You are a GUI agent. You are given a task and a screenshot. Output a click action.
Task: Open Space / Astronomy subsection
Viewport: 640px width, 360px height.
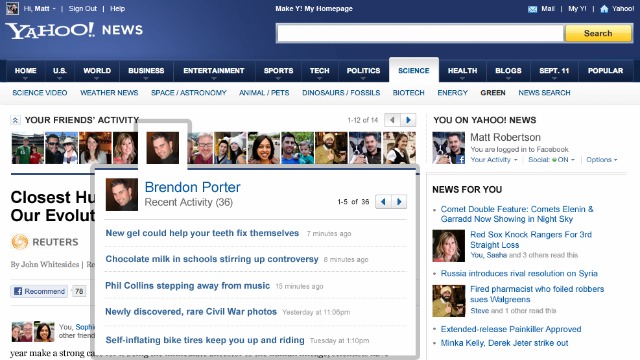189,93
